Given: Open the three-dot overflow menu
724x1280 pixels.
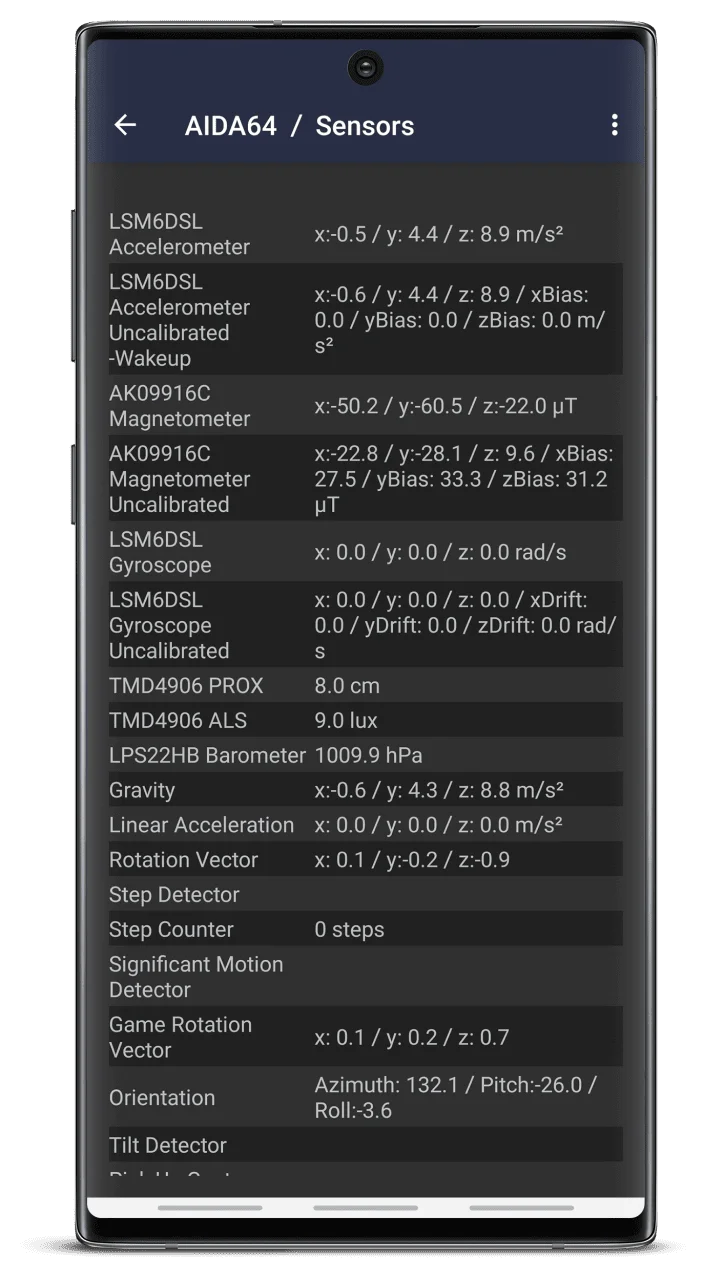Looking at the screenshot, I should 614,125.
